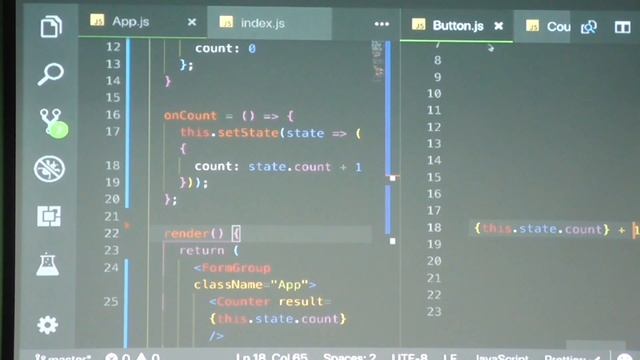Click the Ln 18, Col 65 cursor position indicator
Screen dimensions: 640x360
(x=271, y=357)
